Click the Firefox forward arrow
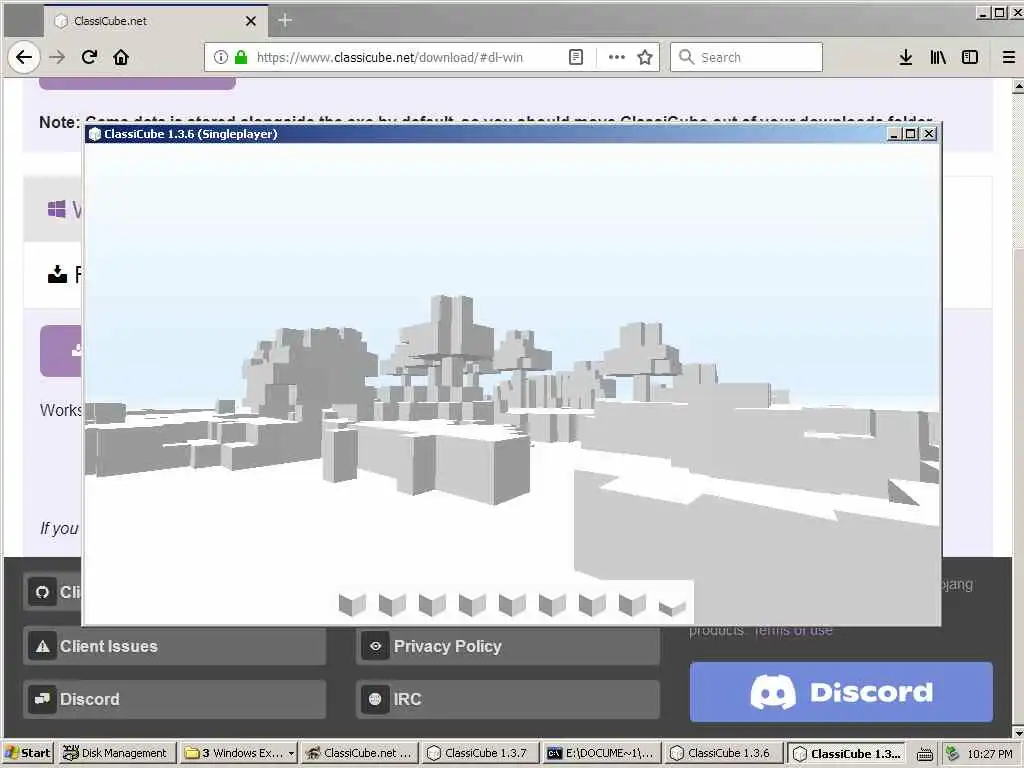The image size is (1024, 768). (57, 57)
